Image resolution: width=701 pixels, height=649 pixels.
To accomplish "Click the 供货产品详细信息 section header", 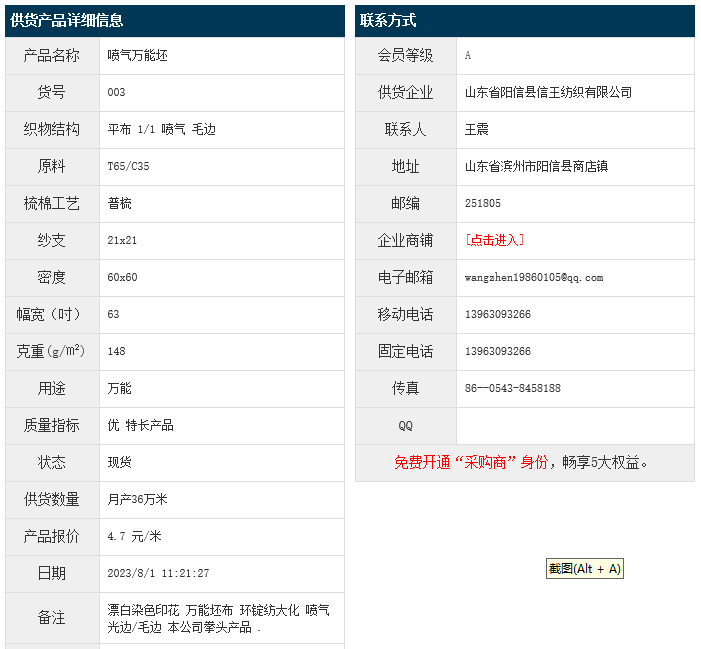I will point(67,20).
